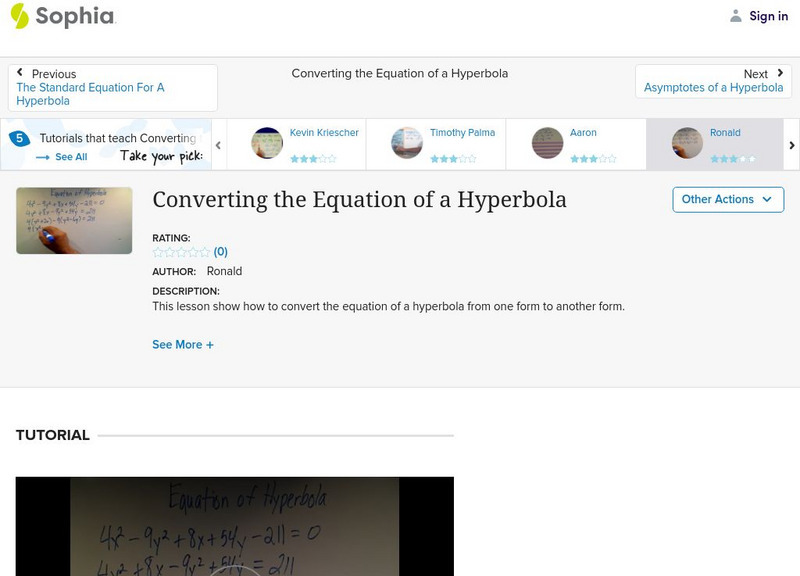Open the Other Actions dropdown

coord(727,199)
